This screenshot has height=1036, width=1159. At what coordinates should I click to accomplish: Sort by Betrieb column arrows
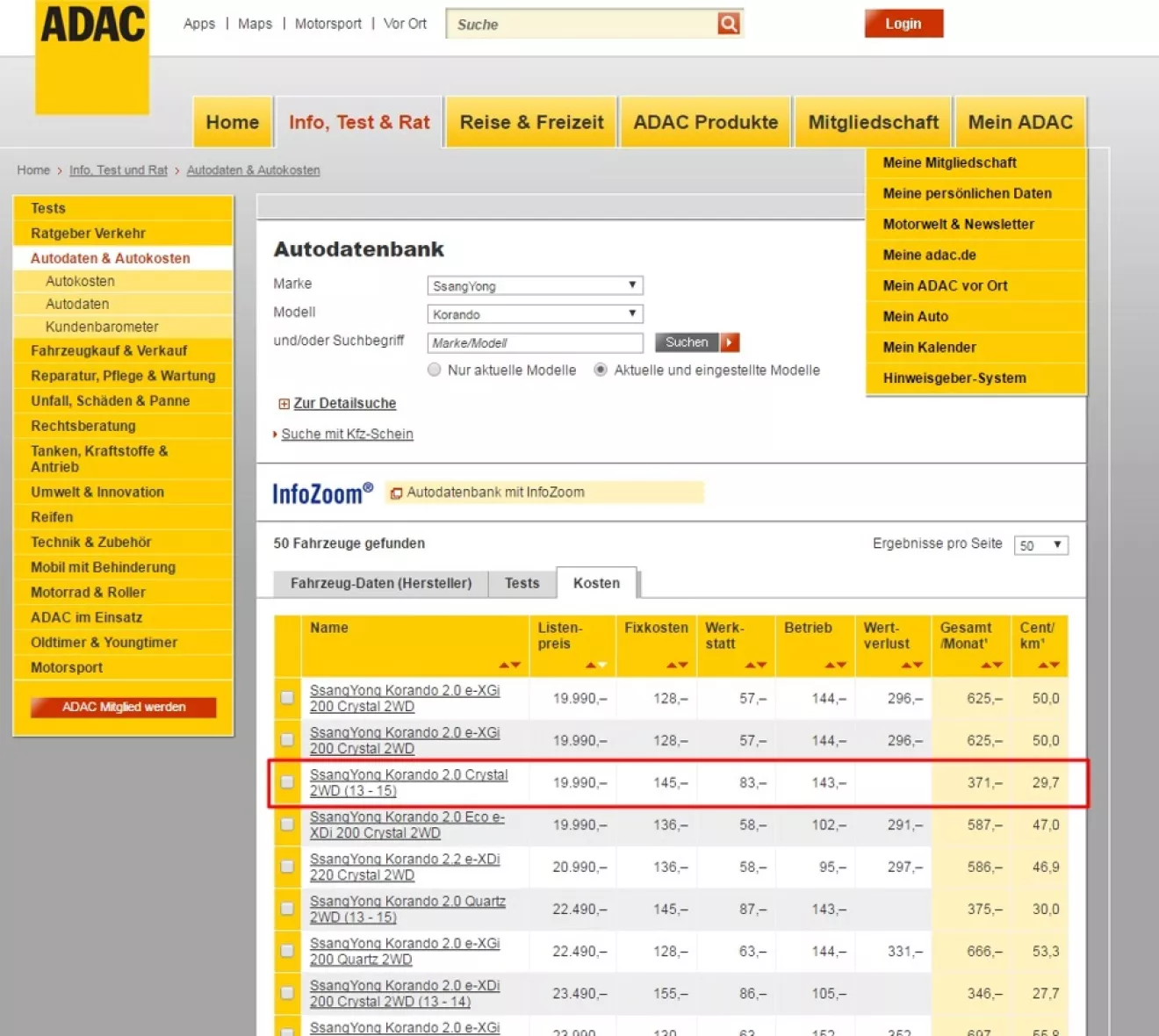pos(835,665)
